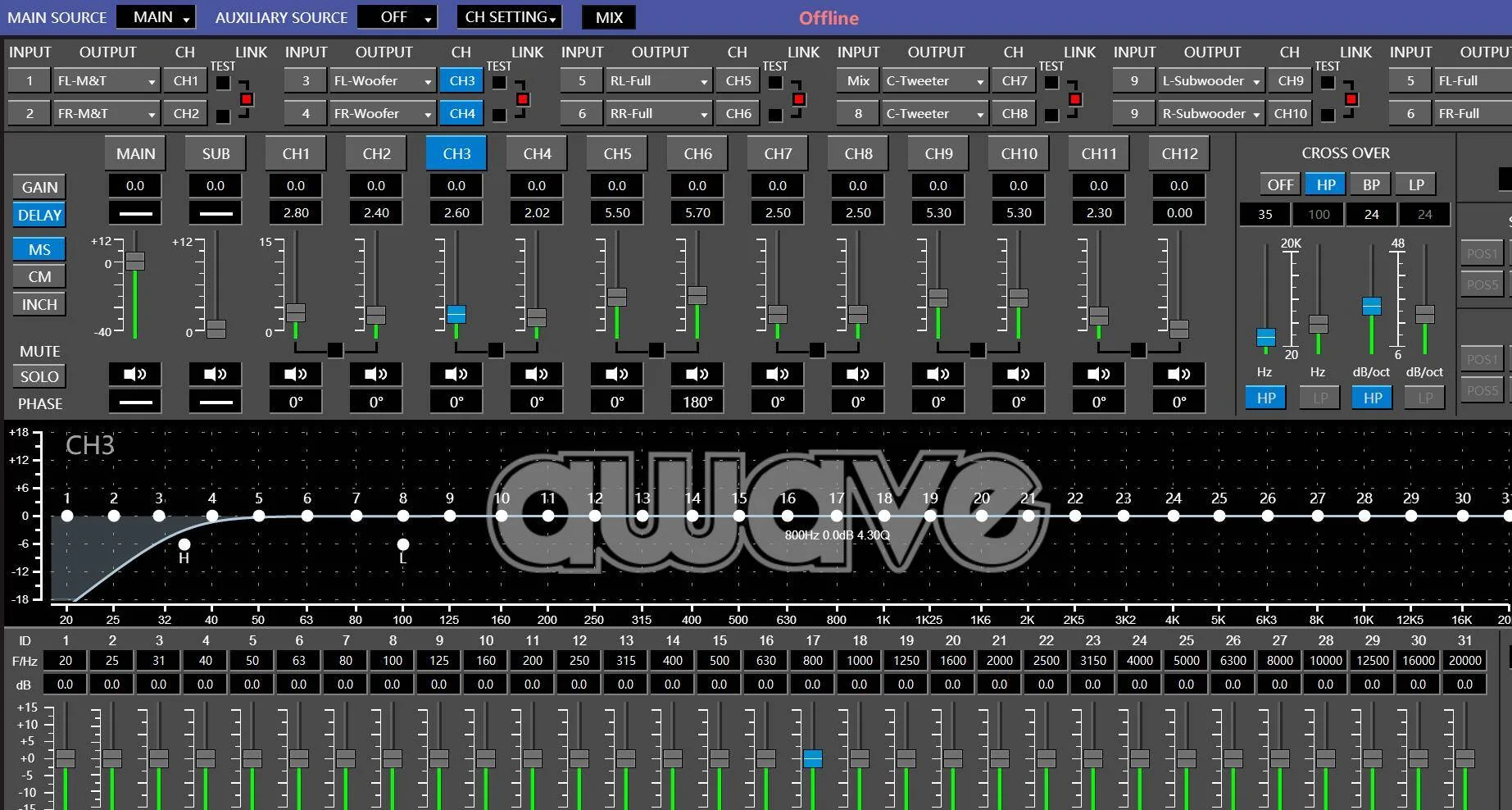Screen dimensions: 1512x810
Task: Click EQ point 16 on the frequency curve
Action: [x=788, y=516]
